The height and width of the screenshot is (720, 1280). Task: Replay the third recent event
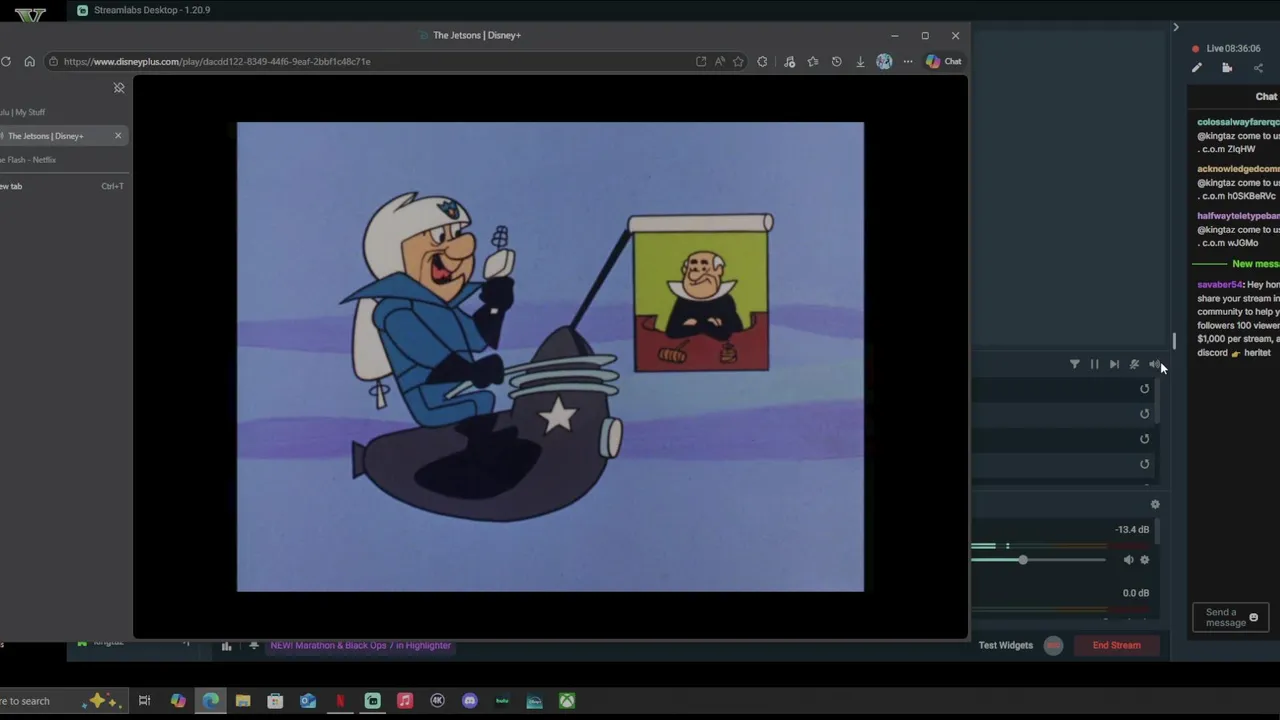coord(1145,439)
